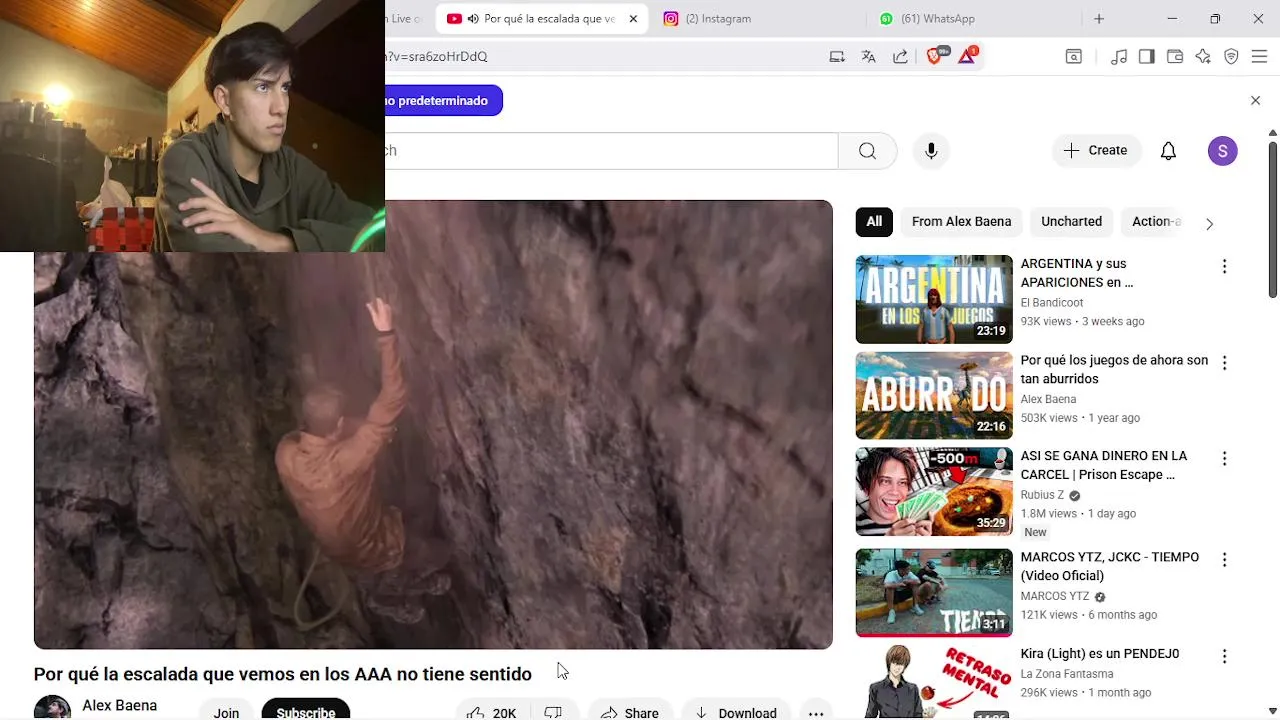Image resolution: width=1280 pixels, height=720 pixels.
Task: Open options menu for MARCOS YTZ TIEMPO video
Action: pyautogui.click(x=1224, y=560)
